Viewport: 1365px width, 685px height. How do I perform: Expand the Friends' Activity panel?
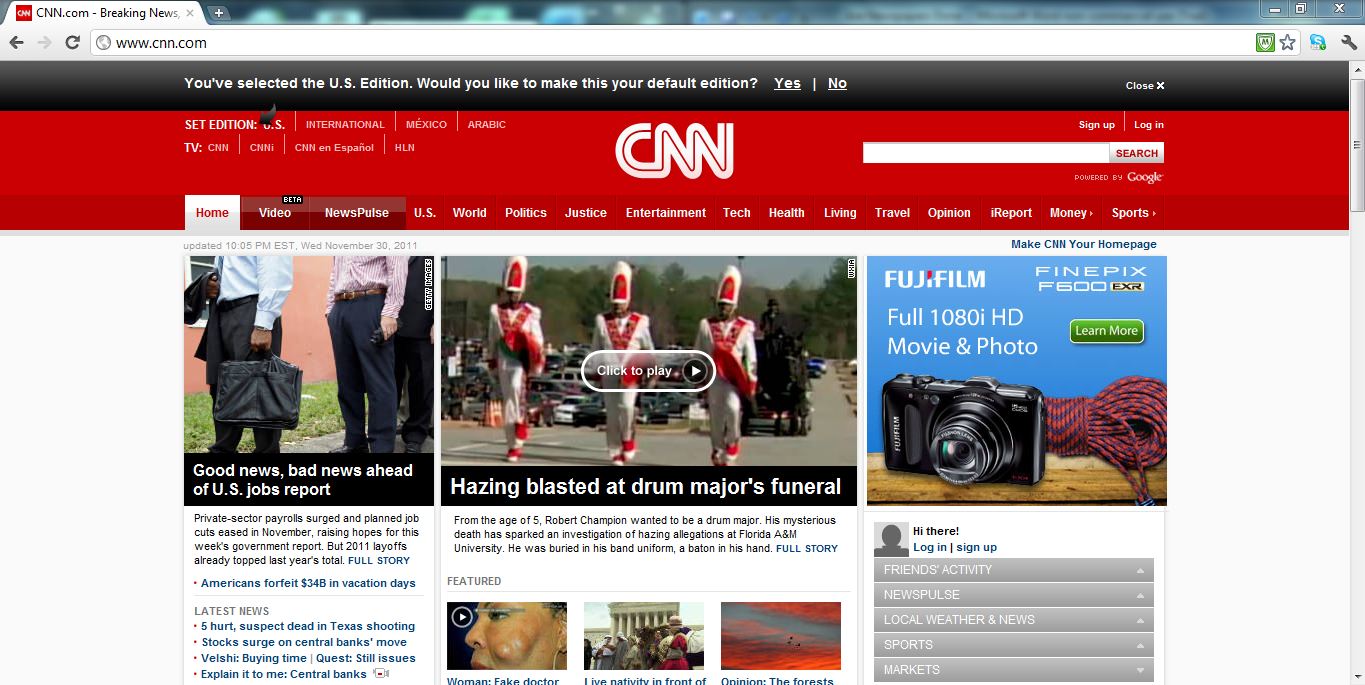point(1013,570)
